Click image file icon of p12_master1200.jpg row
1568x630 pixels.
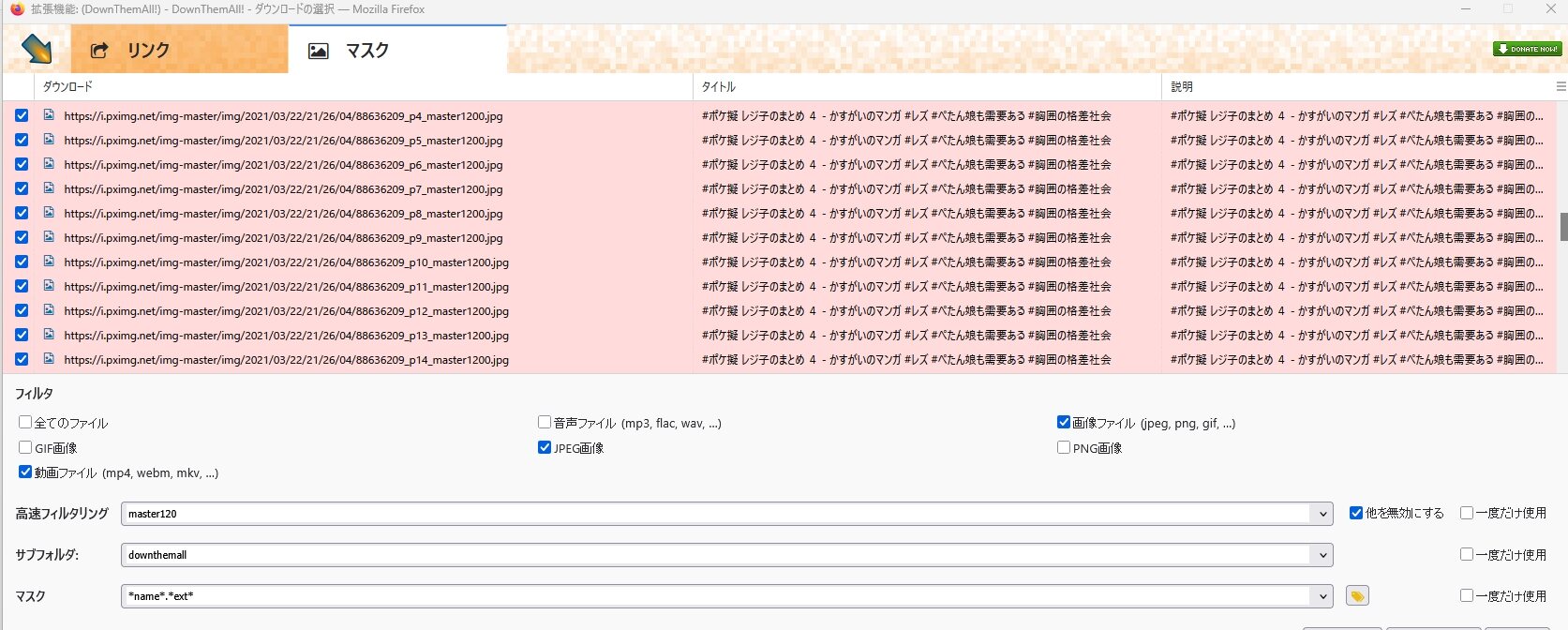[49, 309]
